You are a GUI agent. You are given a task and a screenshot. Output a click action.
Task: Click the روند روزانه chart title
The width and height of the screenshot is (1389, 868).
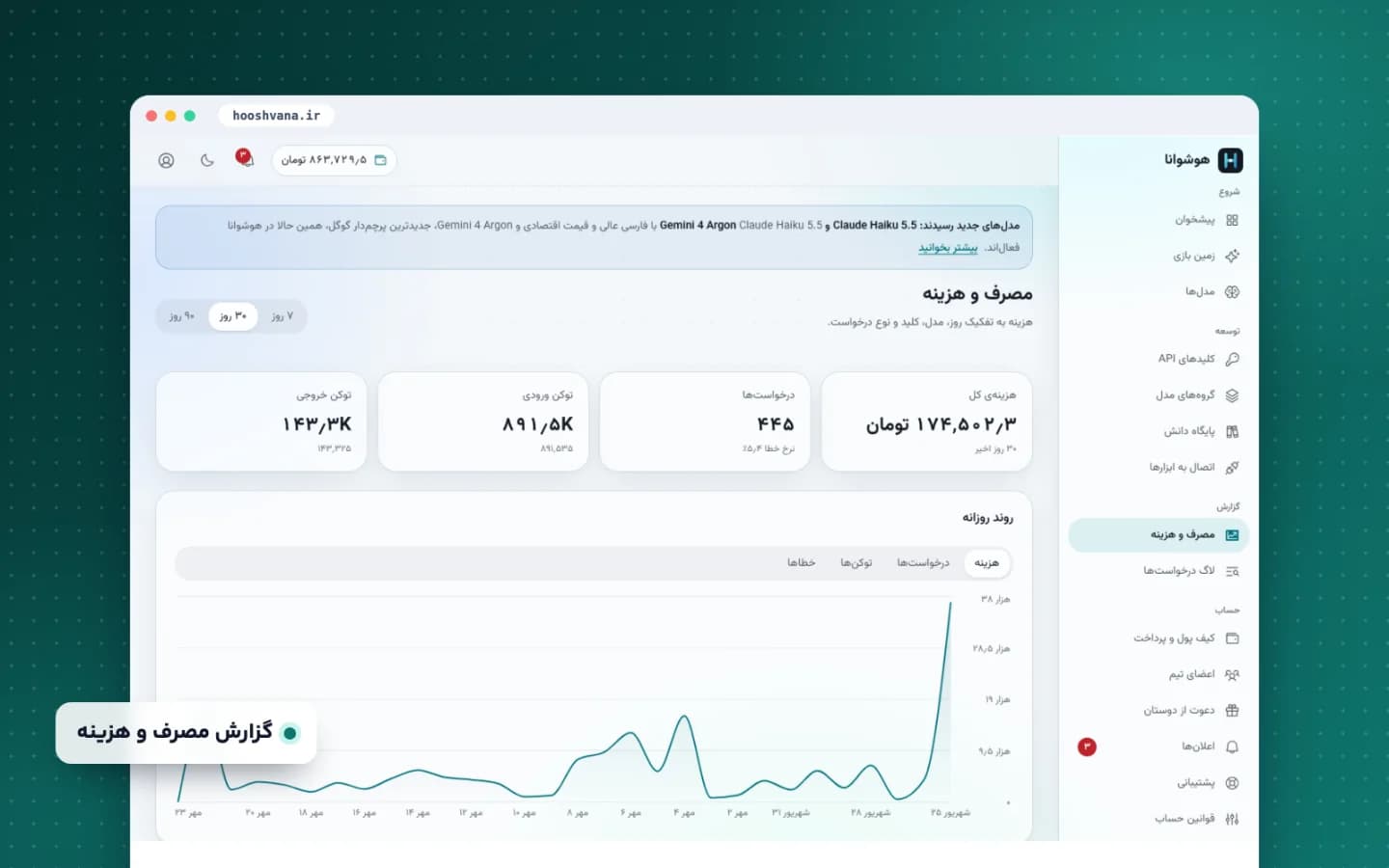(x=988, y=518)
